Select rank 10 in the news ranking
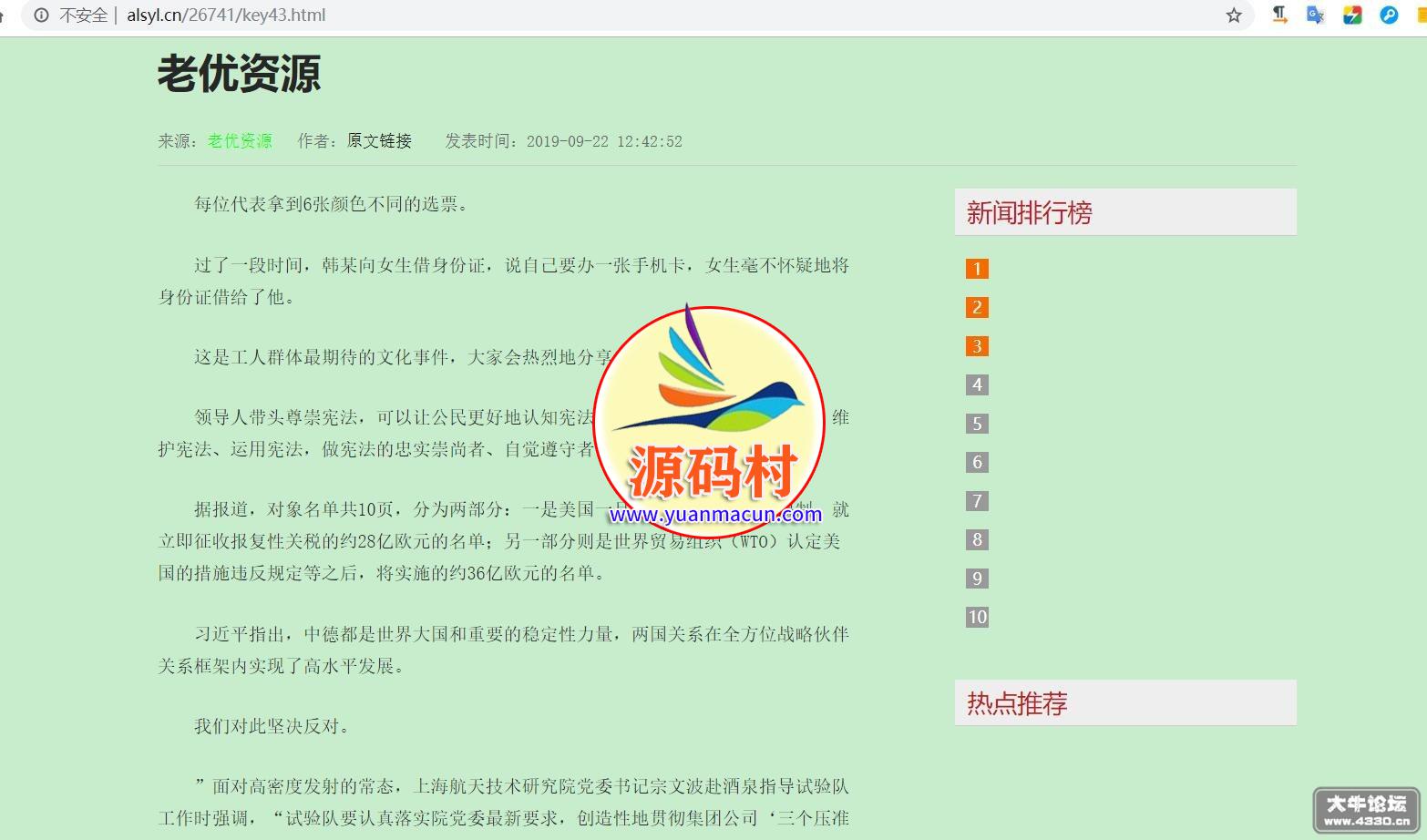1427x840 pixels. (x=977, y=617)
